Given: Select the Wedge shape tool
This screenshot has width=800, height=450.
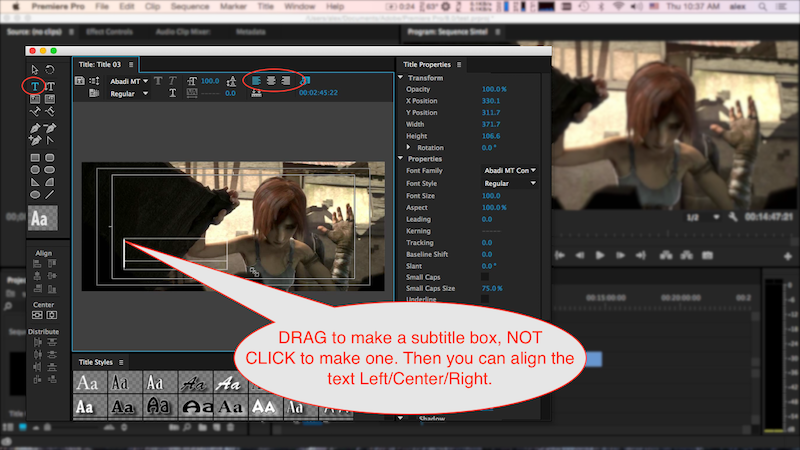Looking at the screenshot, I should pos(35,182).
